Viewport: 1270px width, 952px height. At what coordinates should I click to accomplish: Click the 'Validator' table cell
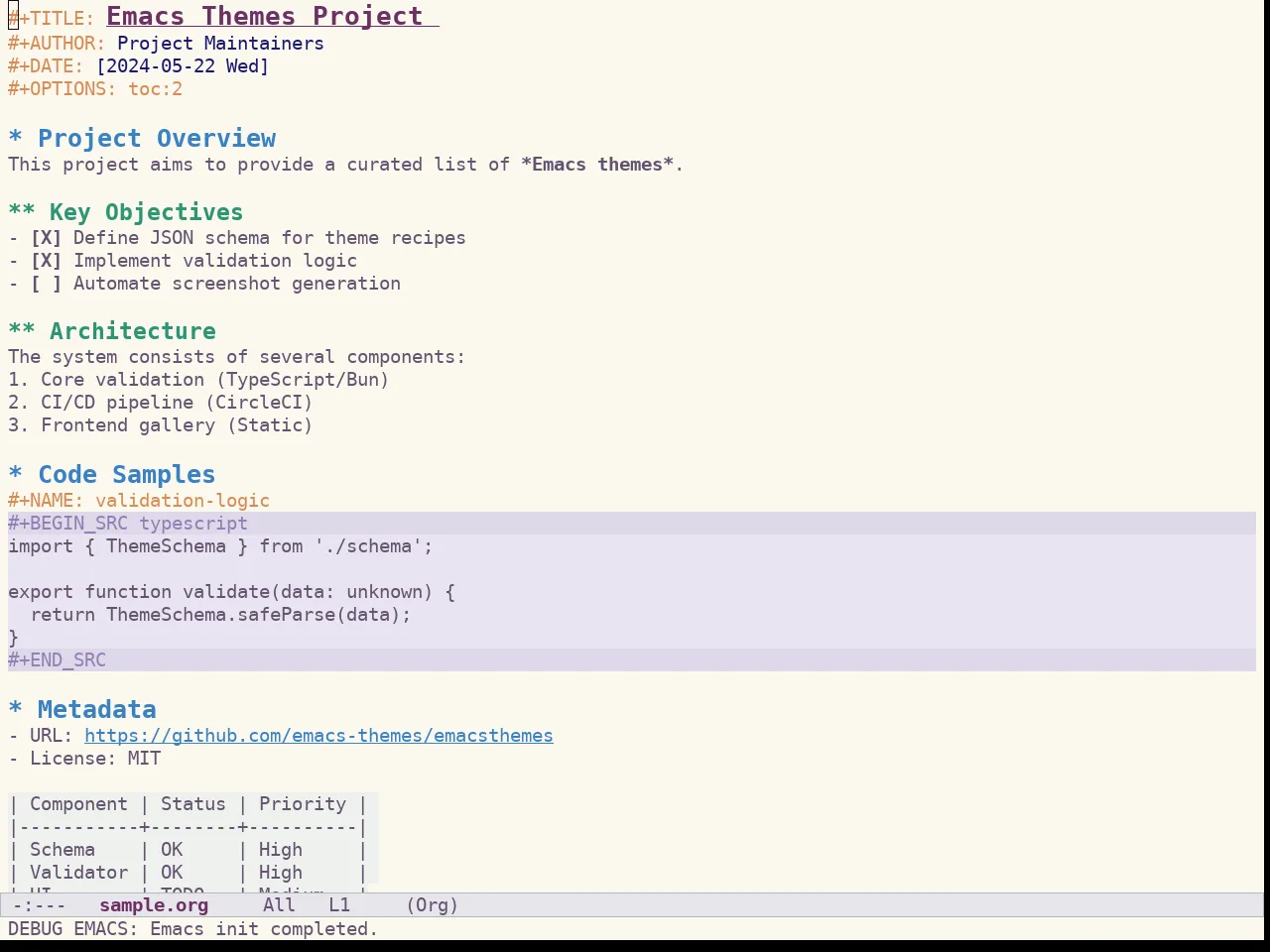coord(78,873)
